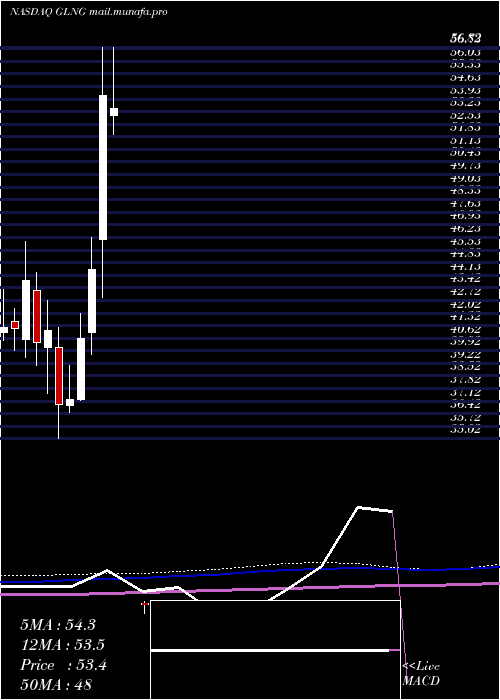Click the 42.02 price axis label
Viewport: 500px width, 700px height.
465,304
